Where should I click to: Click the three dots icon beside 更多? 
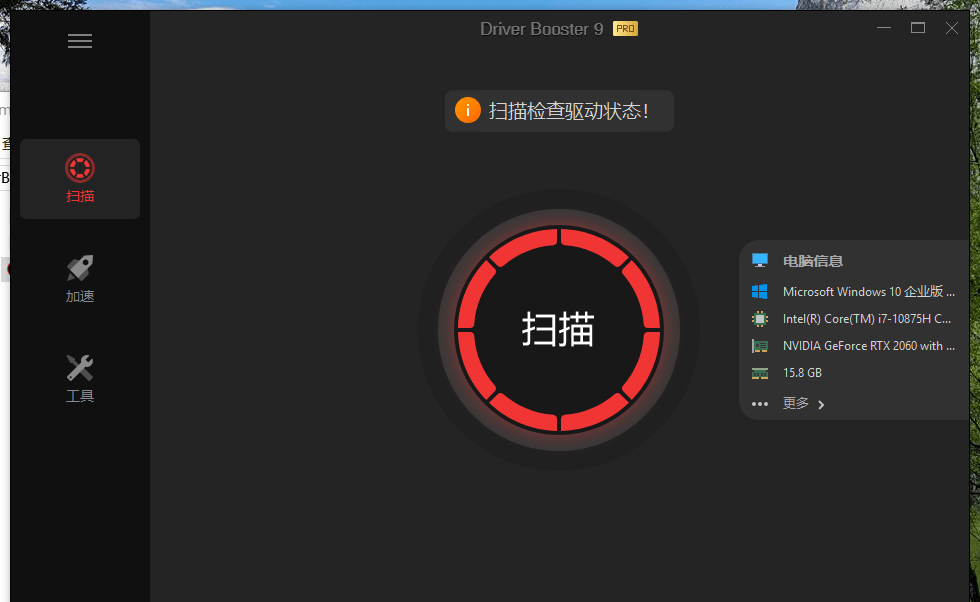click(760, 404)
